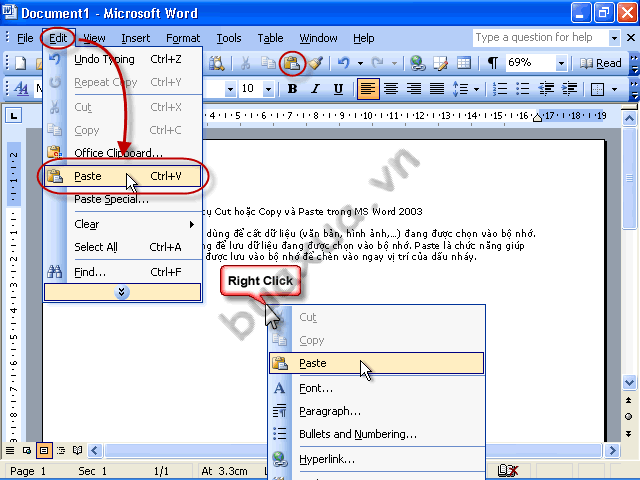640x480 pixels.
Task: Enable Center alignment
Action: coord(391,89)
